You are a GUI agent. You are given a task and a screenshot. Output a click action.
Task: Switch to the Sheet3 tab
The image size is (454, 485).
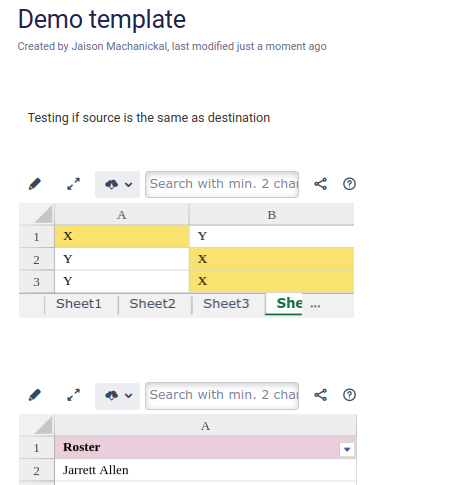[x=226, y=304]
